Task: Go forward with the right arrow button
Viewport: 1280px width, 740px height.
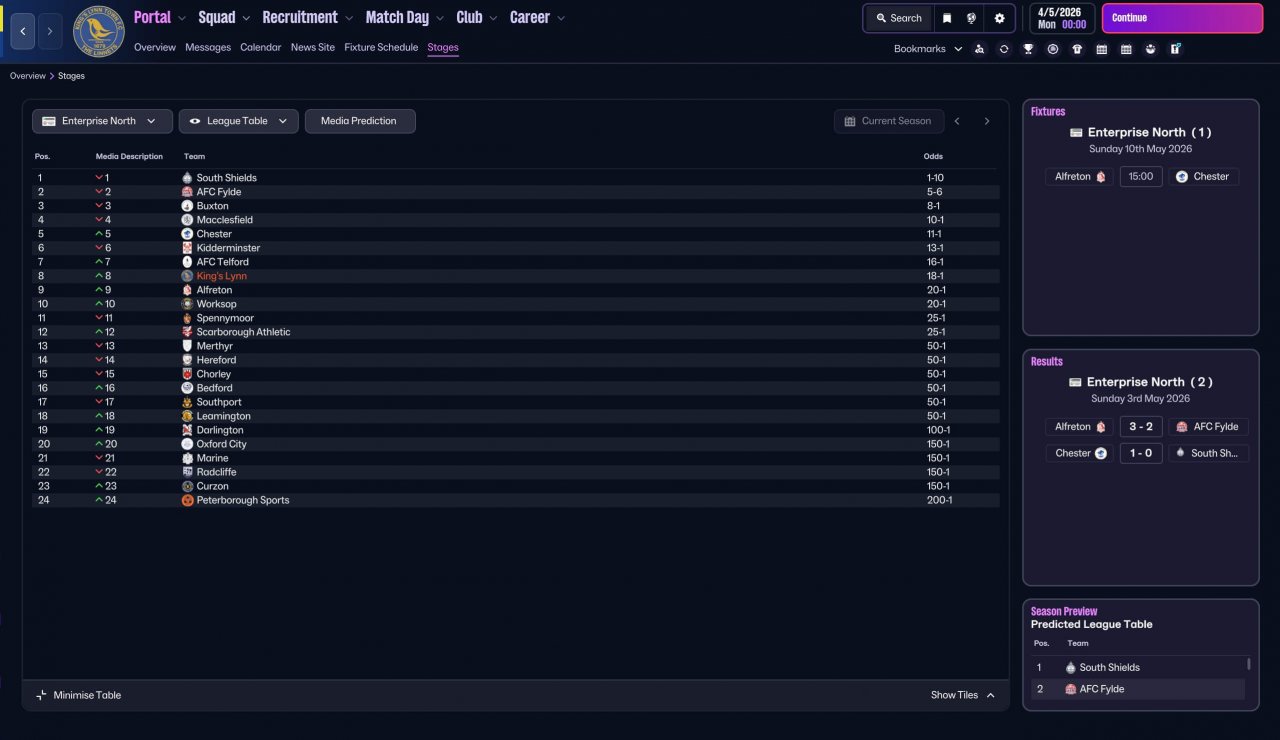Action: click(x=50, y=32)
